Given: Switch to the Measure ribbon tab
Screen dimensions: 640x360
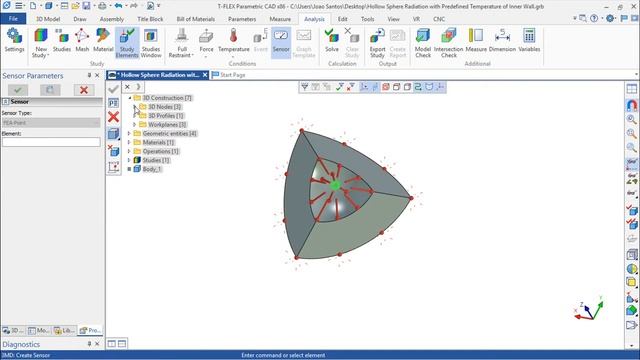Looking at the screenshot, I should [280, 19].
